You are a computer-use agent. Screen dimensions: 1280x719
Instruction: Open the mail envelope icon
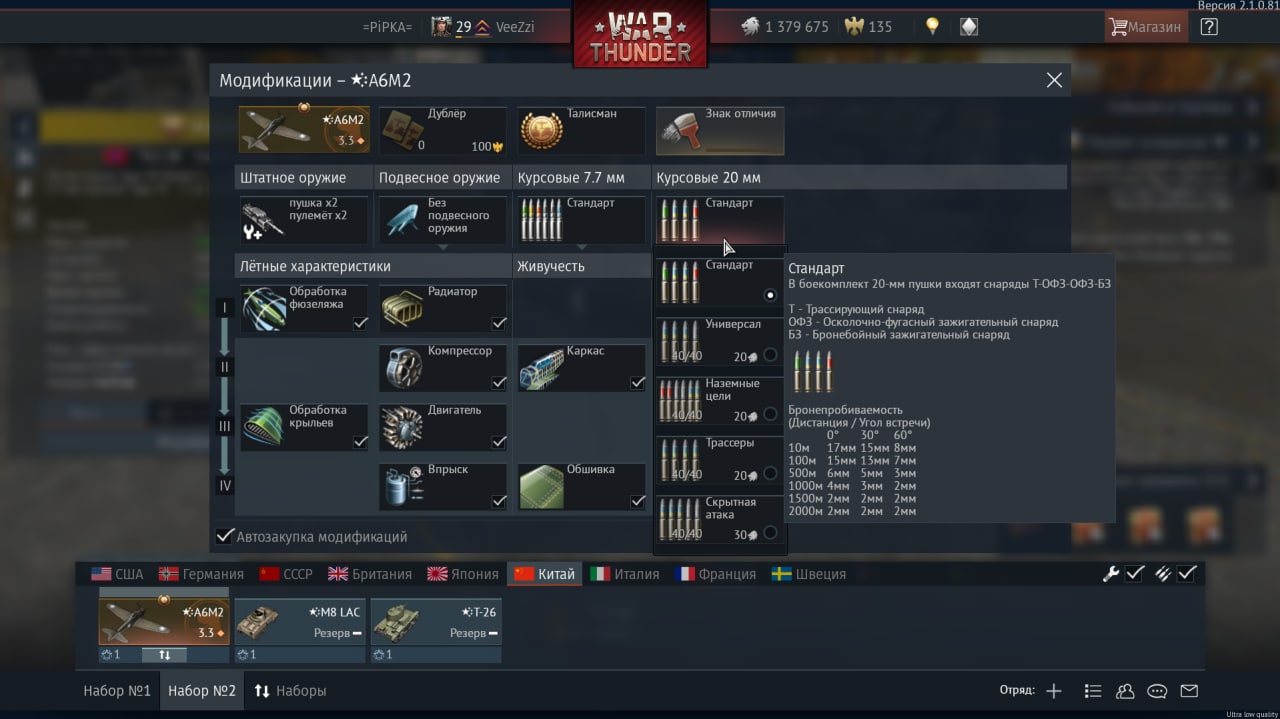click(x=1189, y=691)
